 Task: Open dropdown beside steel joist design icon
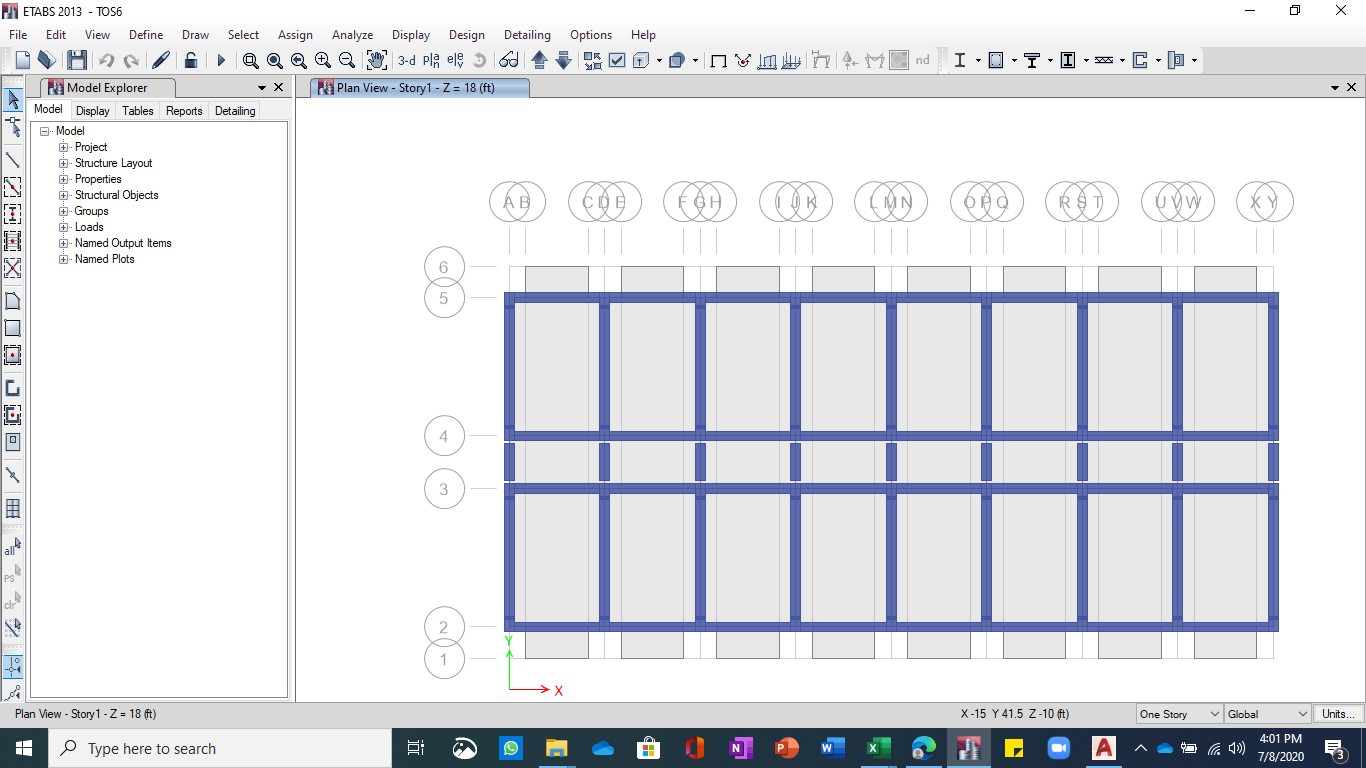tap(1122, 60)
